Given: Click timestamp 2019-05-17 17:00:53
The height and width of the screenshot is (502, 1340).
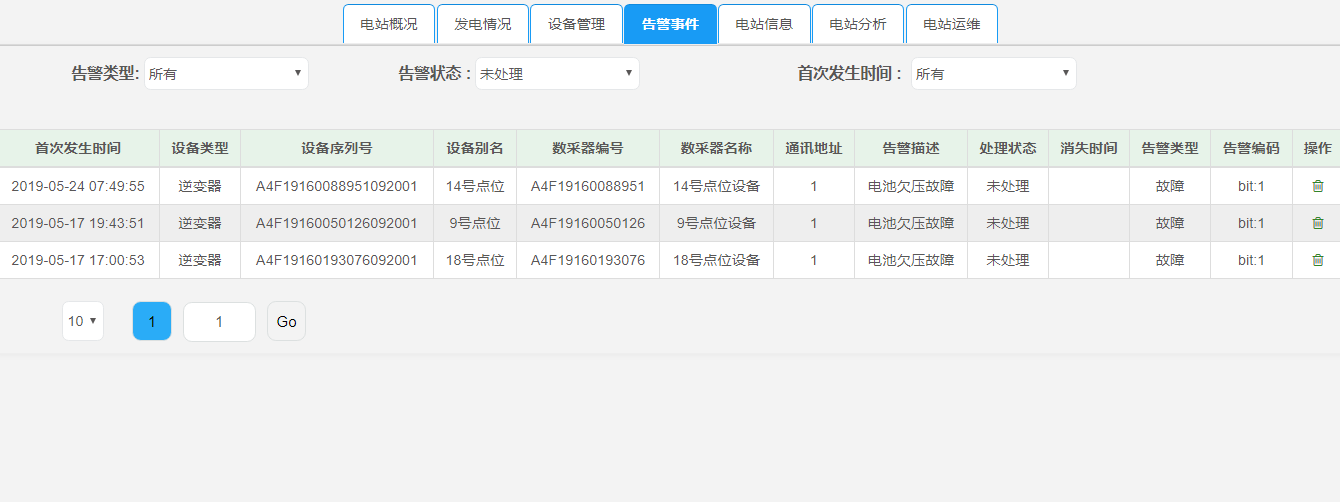Looking at the screenshot, I should tap(78, 260).
